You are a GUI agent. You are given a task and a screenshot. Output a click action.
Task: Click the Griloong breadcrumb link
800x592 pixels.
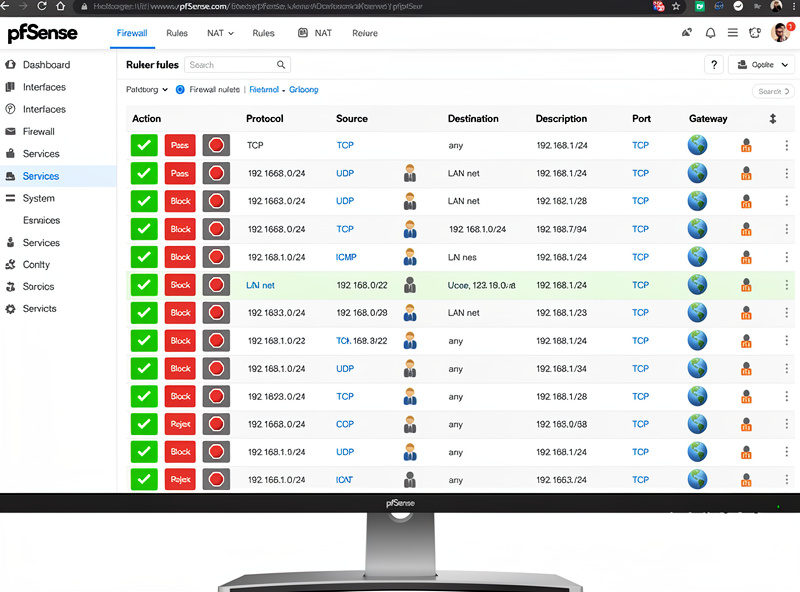click(304, 90)
